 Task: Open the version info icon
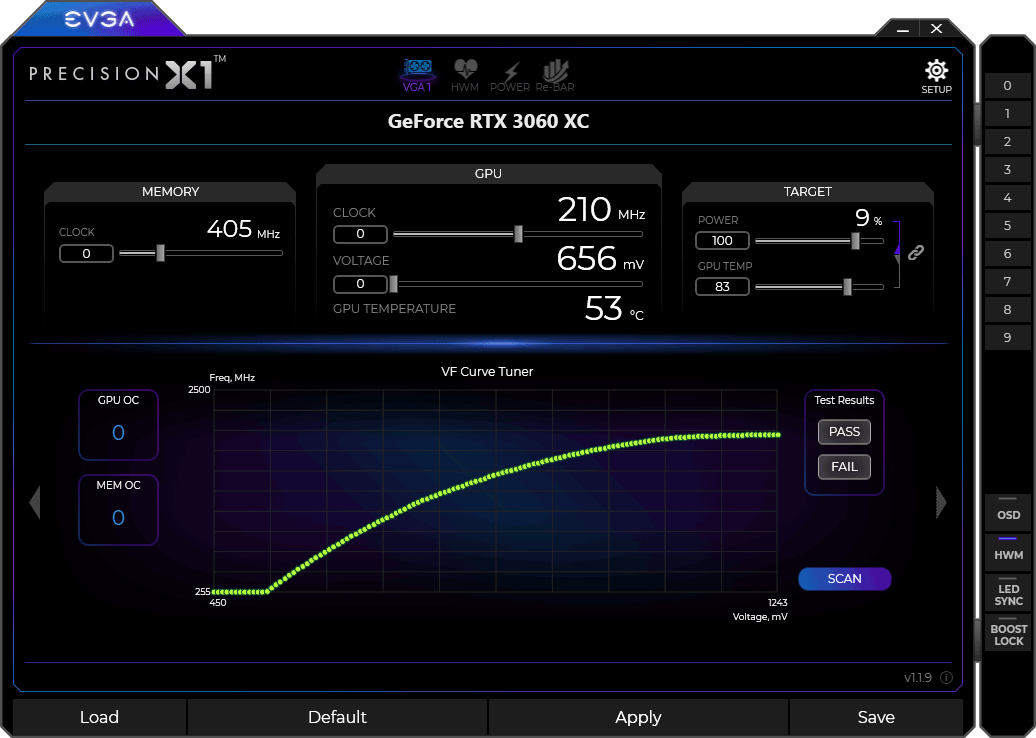point(946,677)
